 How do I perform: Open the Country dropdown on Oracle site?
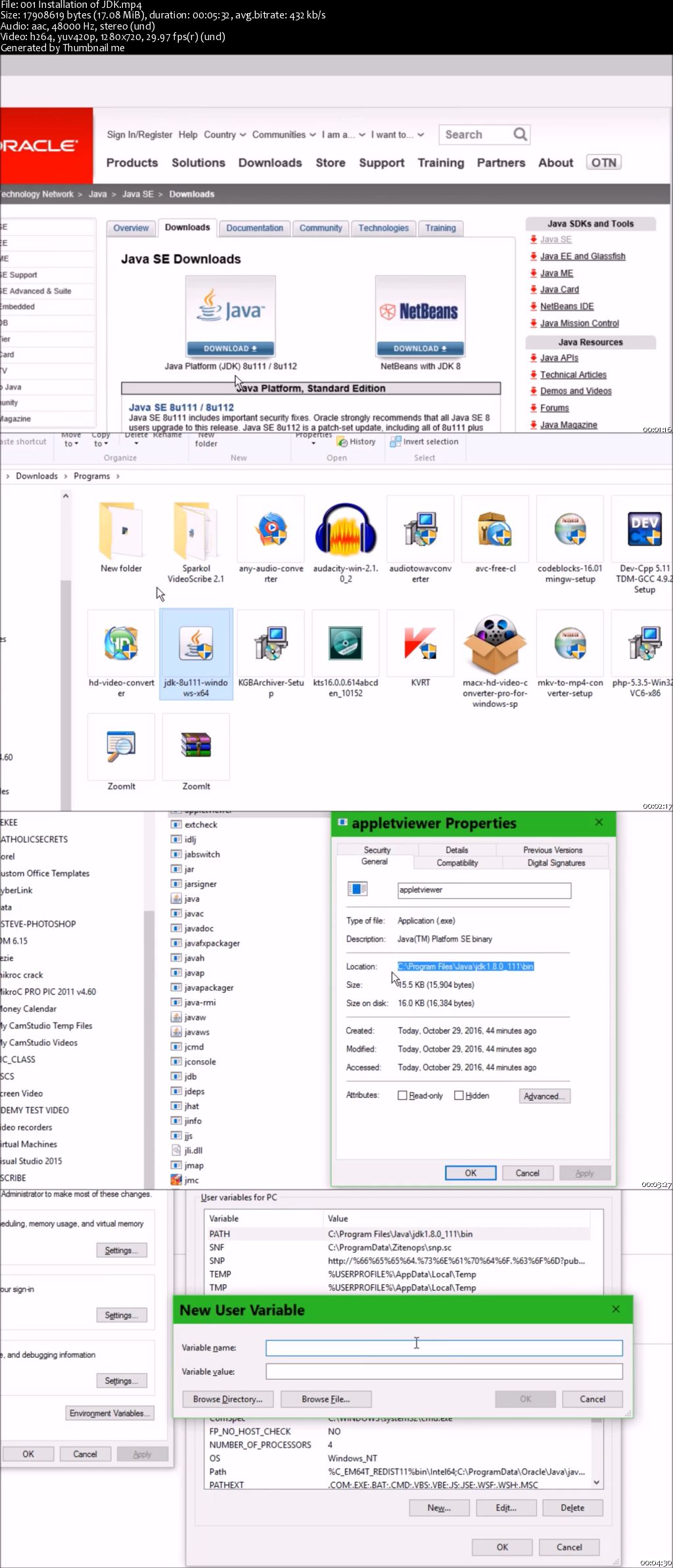pyautogui.click(x=225, y=135)
